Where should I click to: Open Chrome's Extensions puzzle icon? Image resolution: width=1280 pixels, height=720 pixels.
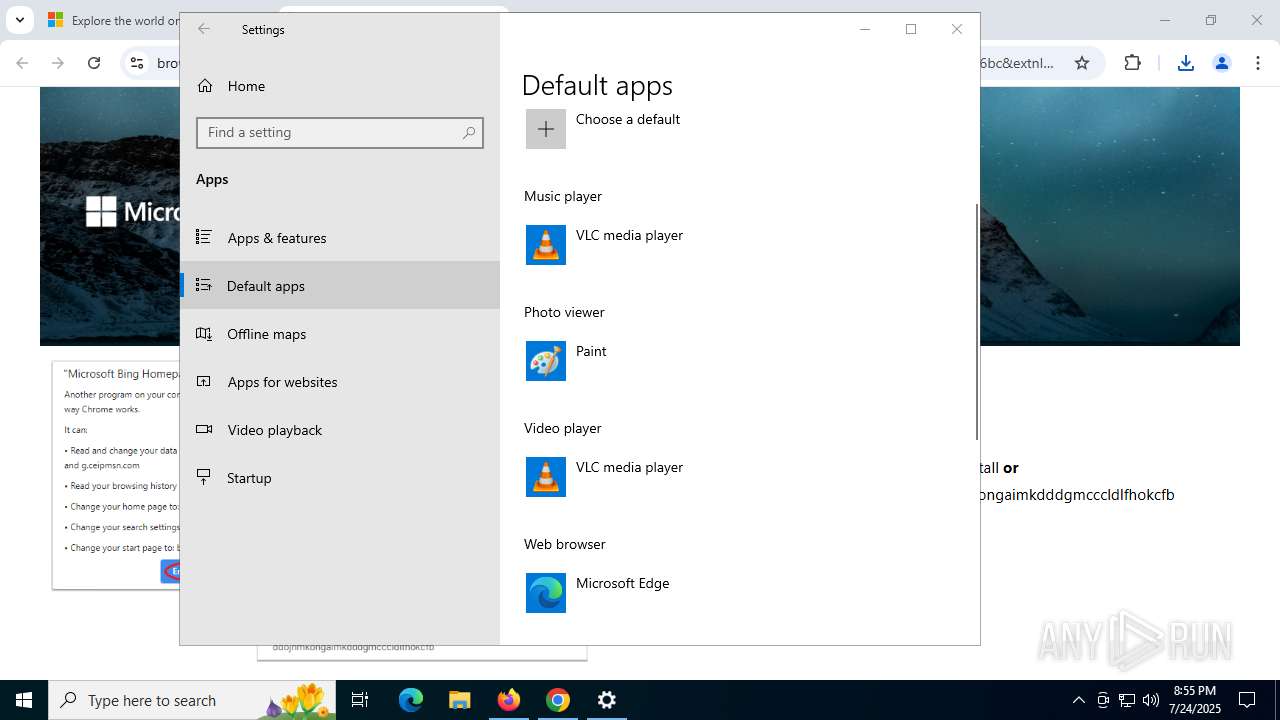click(1132, 63)
